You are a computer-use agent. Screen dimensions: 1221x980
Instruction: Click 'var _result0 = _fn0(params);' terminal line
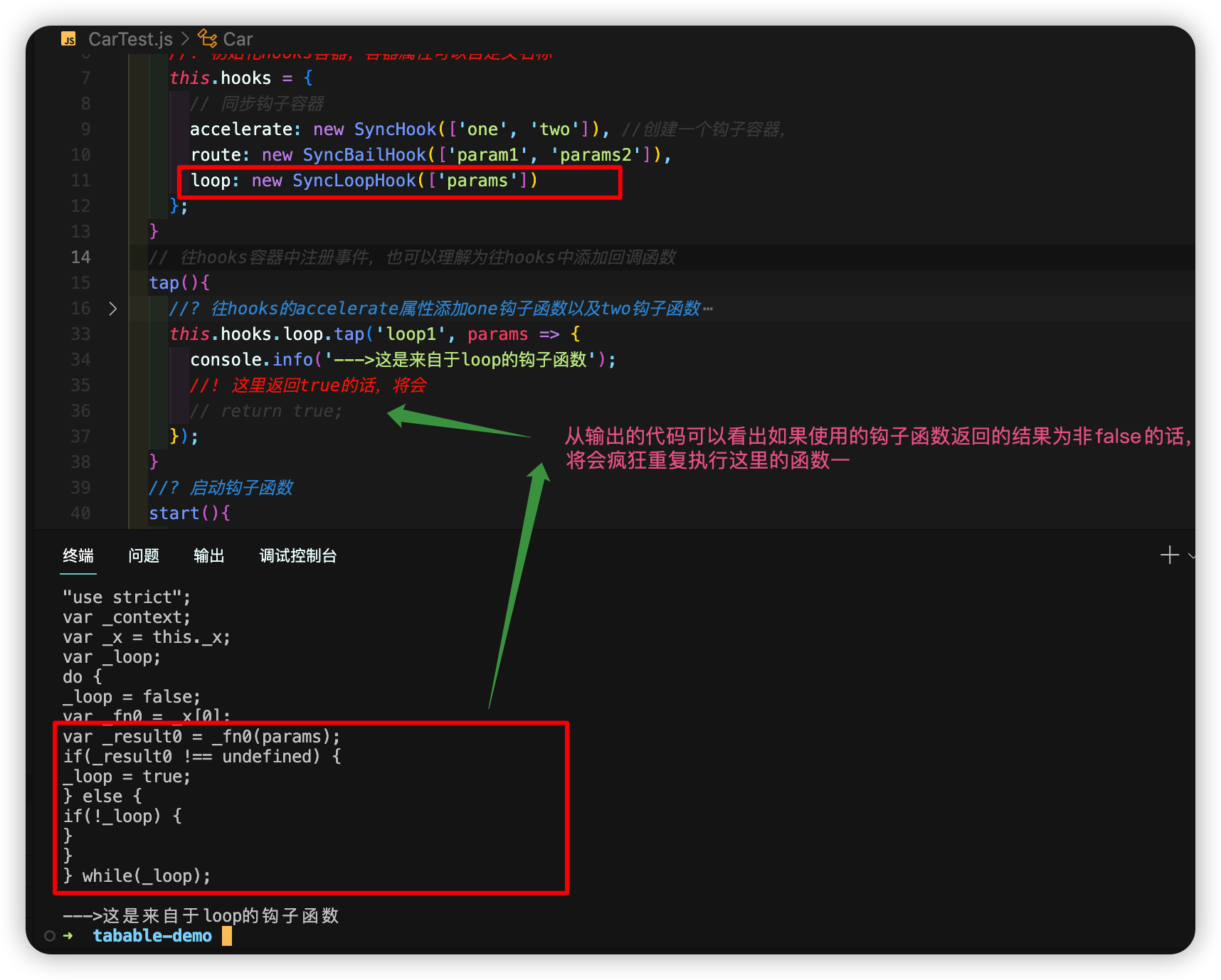201,736
